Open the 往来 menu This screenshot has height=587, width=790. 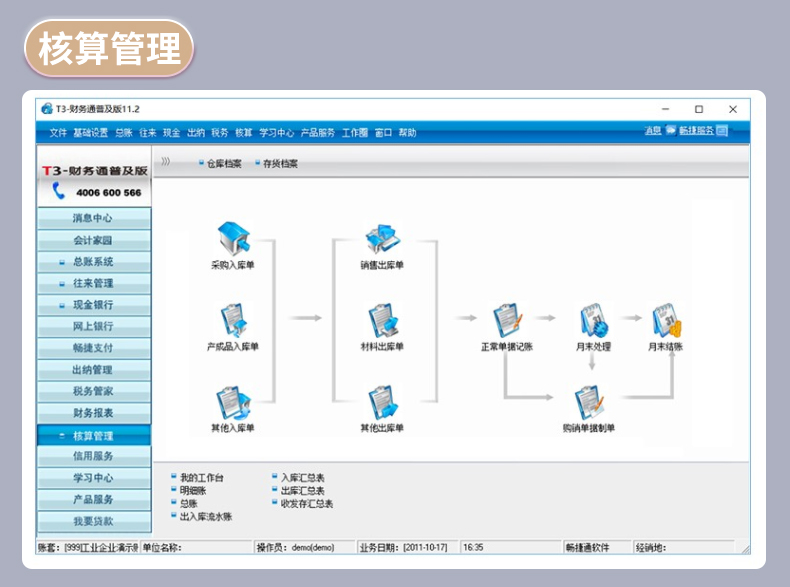[x=148, y=133]
